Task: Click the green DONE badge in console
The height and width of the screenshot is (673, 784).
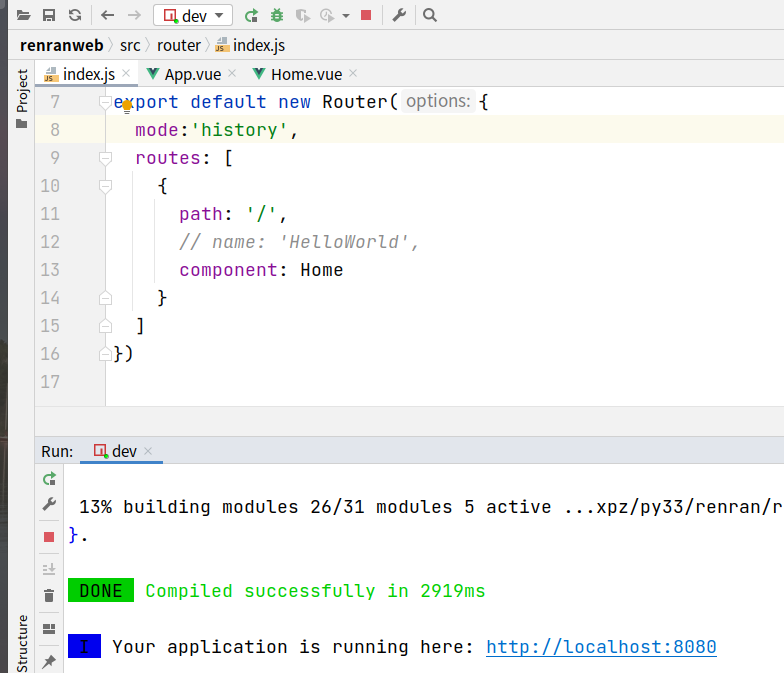Action: (101, 590)
